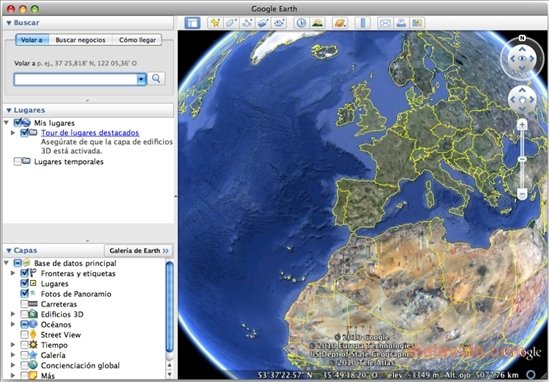Uncheck the Mis lugares checkbox

pyautogui.click(x=18, y=123)
